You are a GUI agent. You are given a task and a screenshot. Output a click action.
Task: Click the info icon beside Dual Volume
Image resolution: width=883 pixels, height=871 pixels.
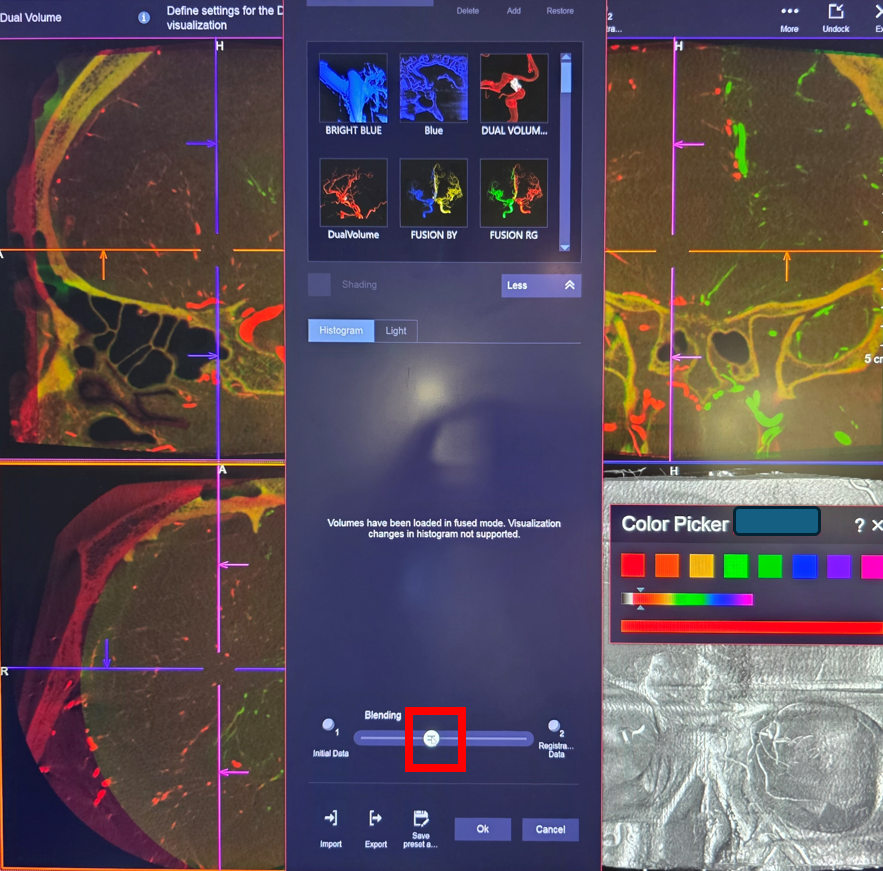(144, 18)
